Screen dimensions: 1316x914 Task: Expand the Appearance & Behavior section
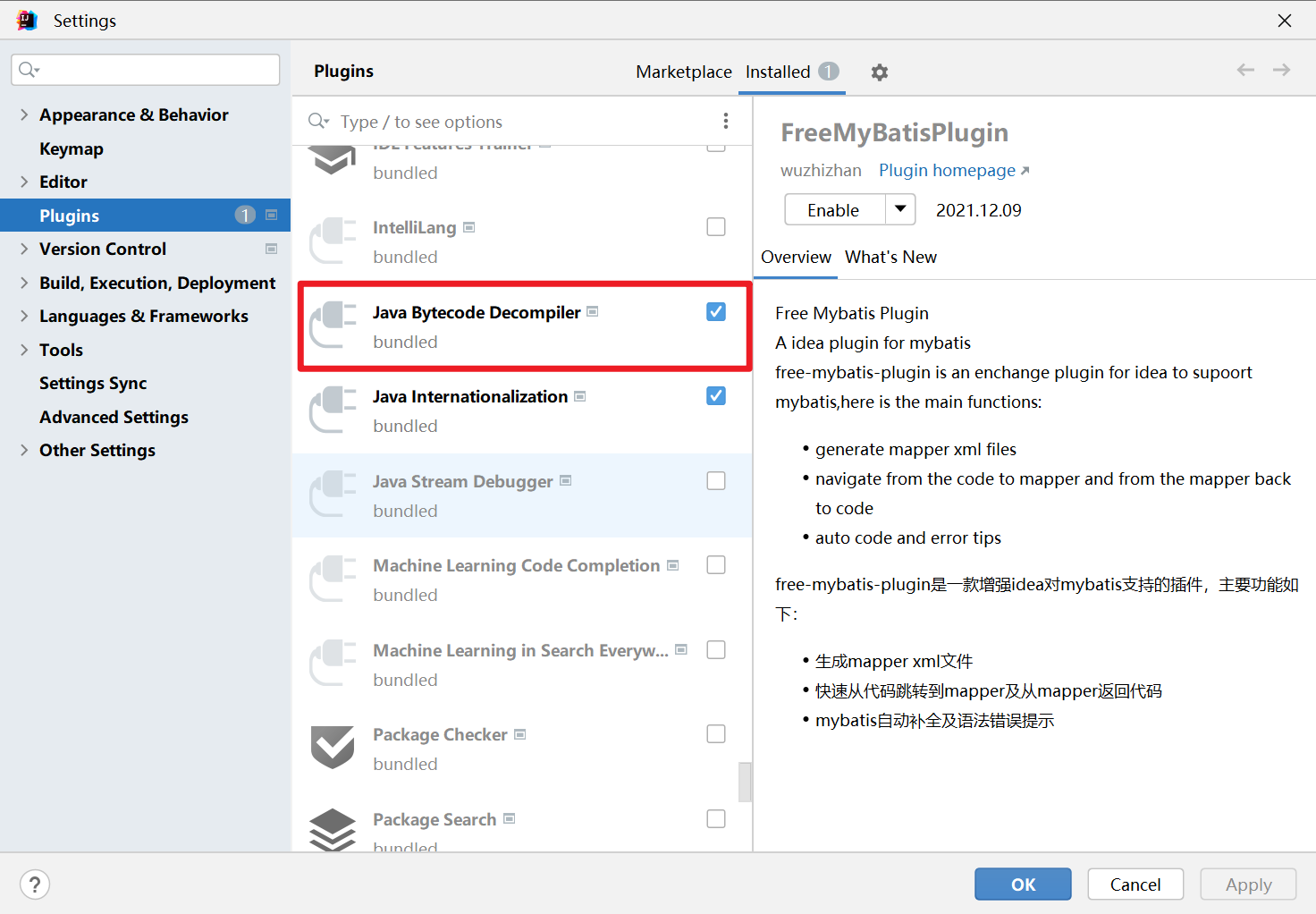24,114
